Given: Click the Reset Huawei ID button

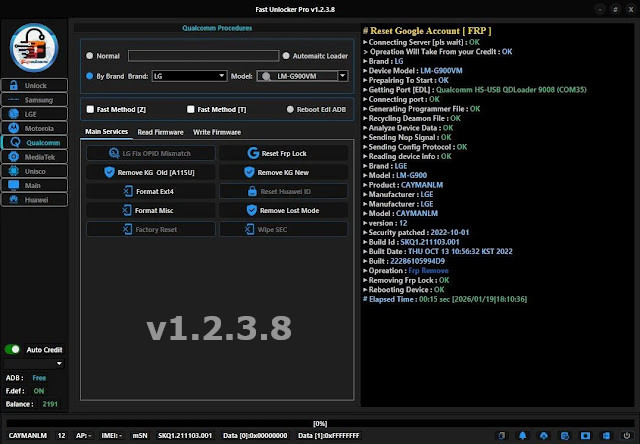Looking at the screenshot, I should point(284,191).
